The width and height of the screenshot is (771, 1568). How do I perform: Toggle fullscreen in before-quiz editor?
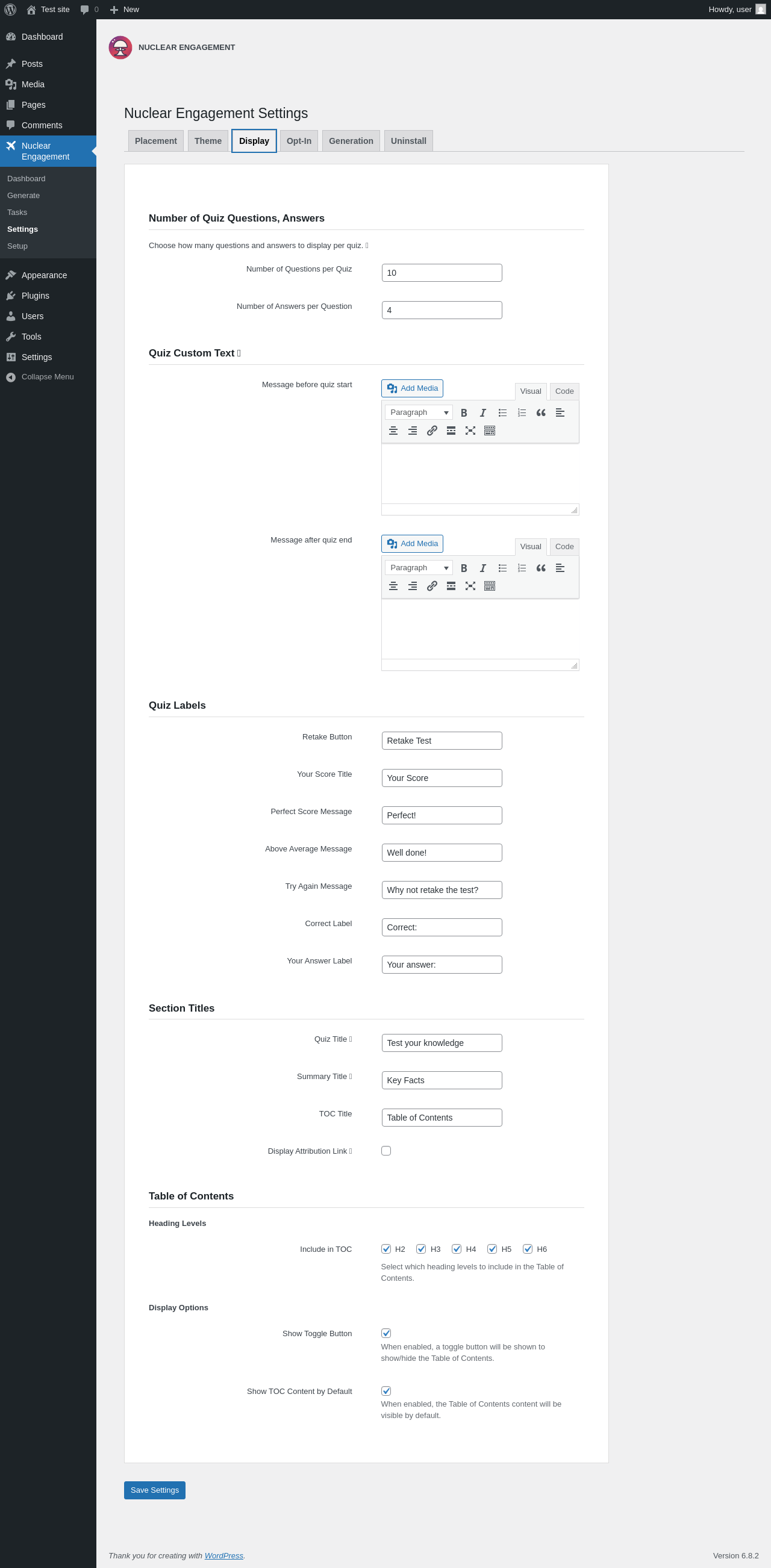pyautogui.click(x=470, y=431)
